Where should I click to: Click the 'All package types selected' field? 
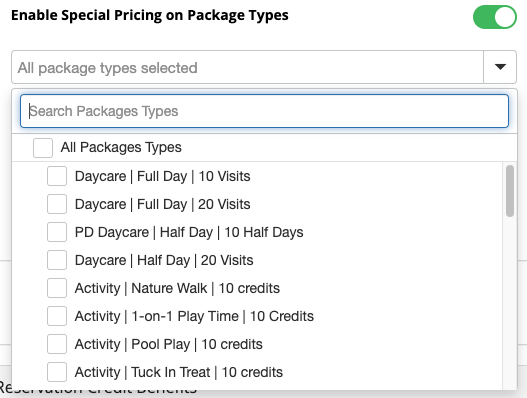tap(247, 67)
